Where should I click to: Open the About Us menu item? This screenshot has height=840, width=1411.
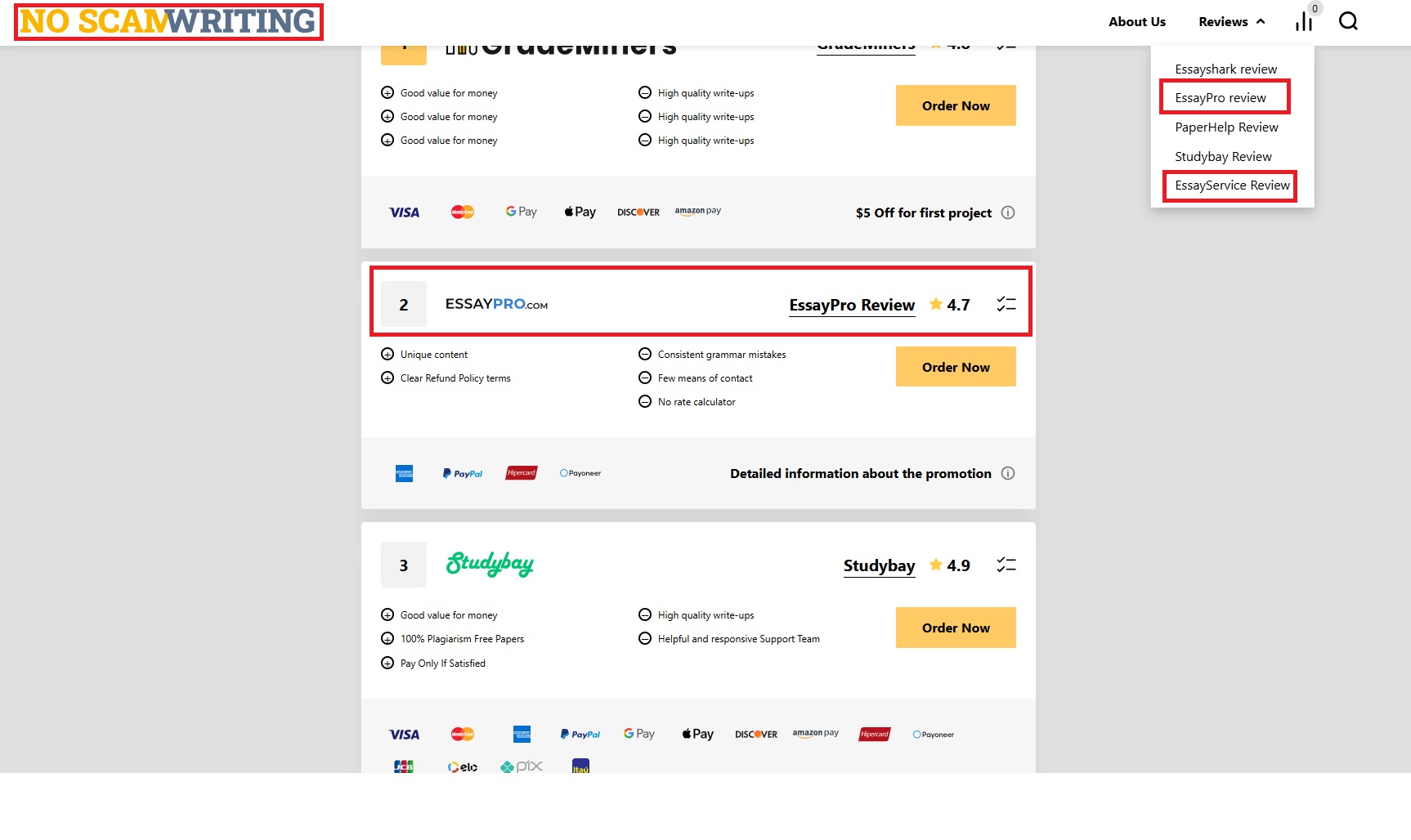[x=1136, y=22]
